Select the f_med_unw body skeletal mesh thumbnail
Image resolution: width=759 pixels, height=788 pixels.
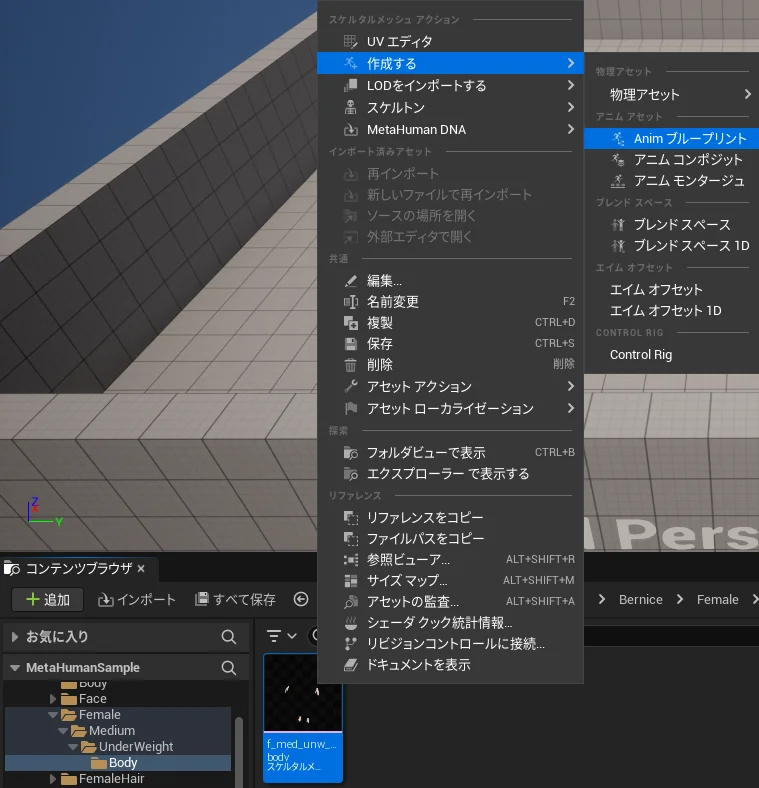[x=303, y=718]
